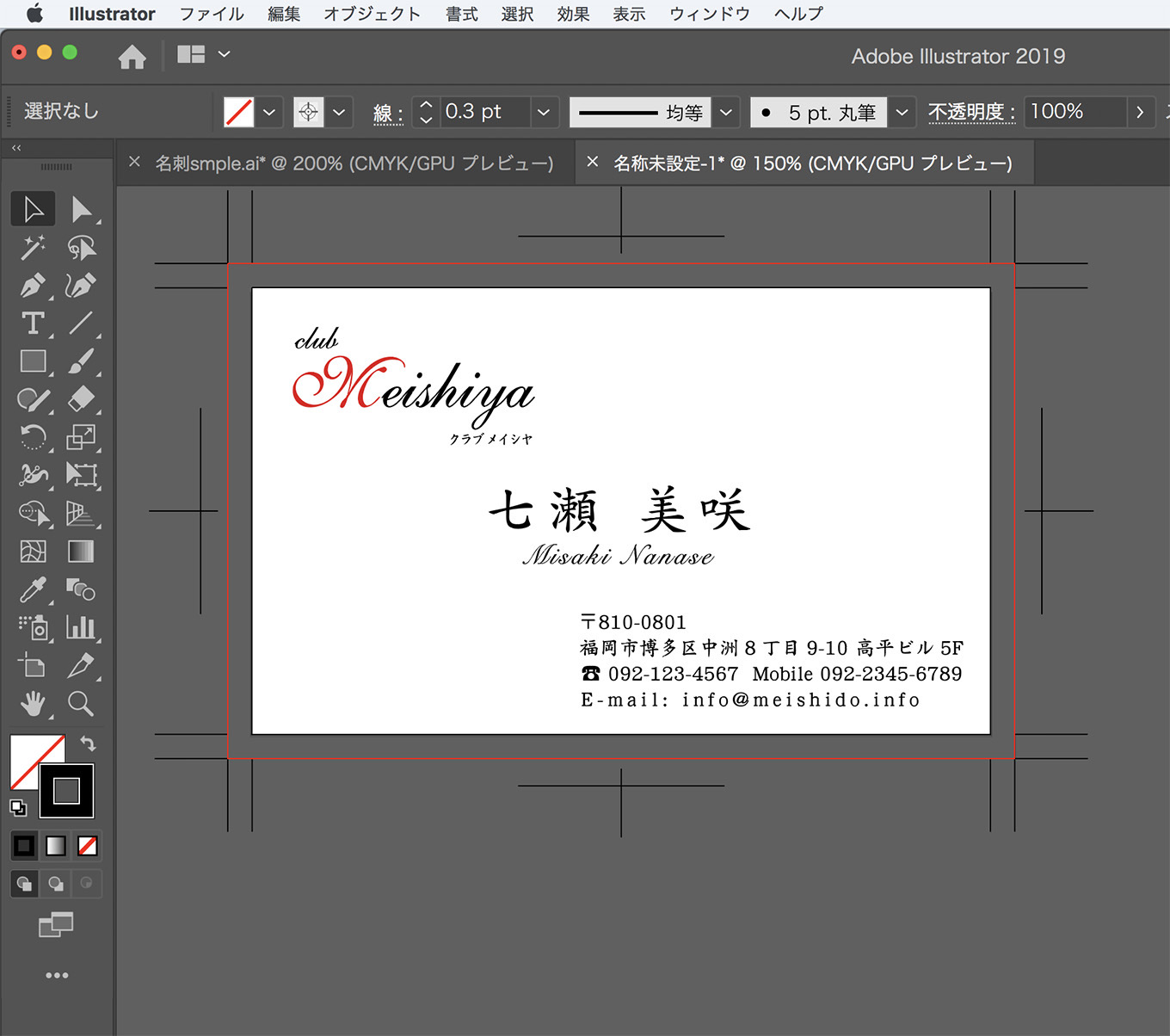Viewport: 1170px width, 1036px height.
Task: Select the Blend tool
Action: [82, 589]
